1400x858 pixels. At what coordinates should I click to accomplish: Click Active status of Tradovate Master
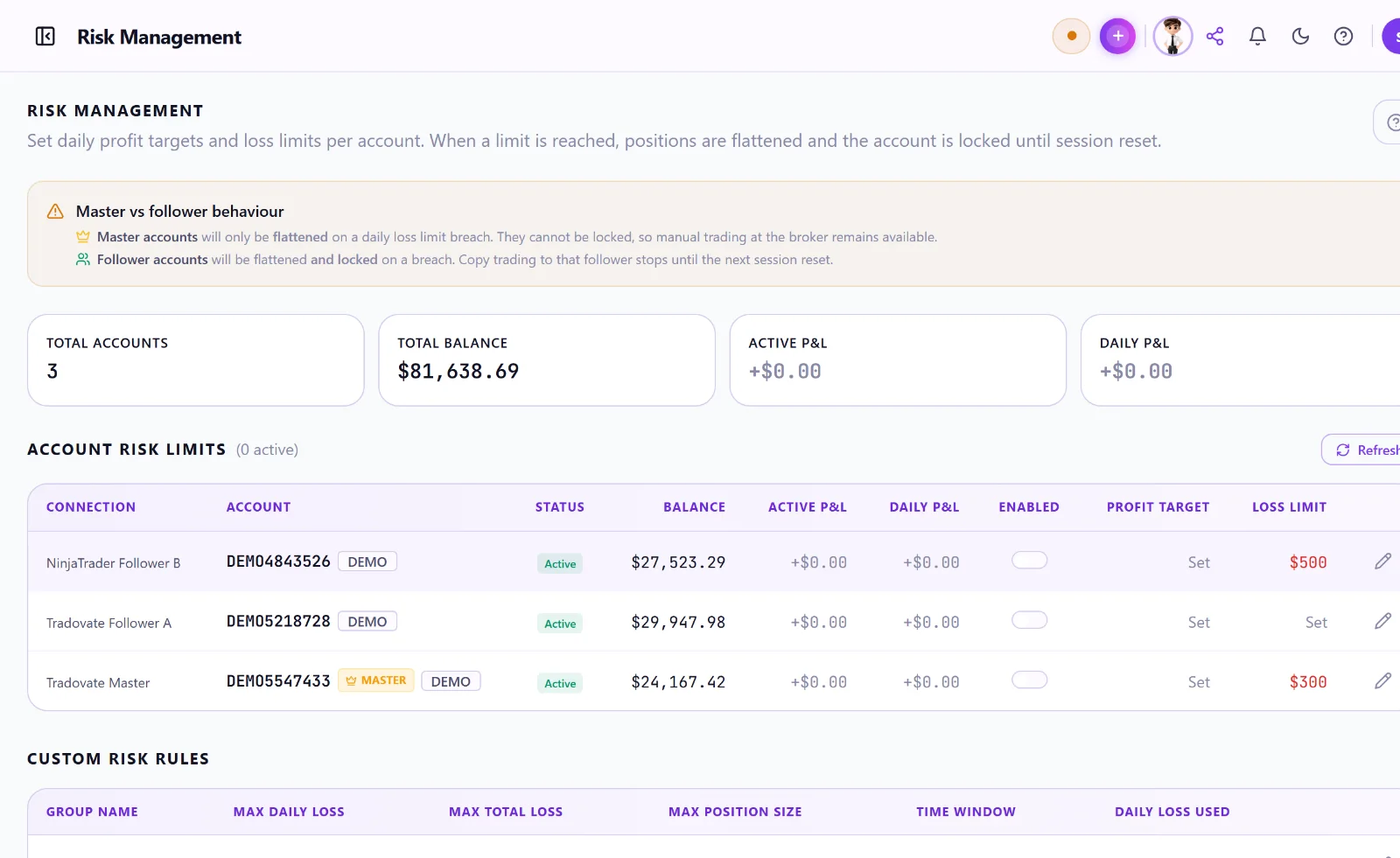560,683
